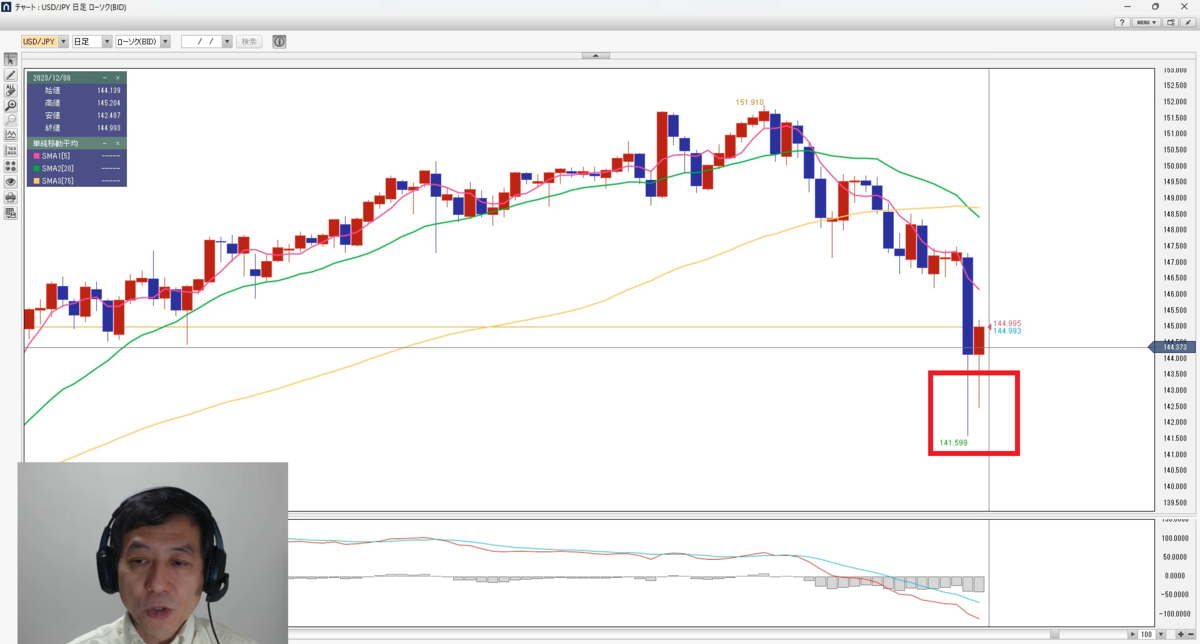
Task: Open the MENU dropdown
Action: [x=1146, y=22]
